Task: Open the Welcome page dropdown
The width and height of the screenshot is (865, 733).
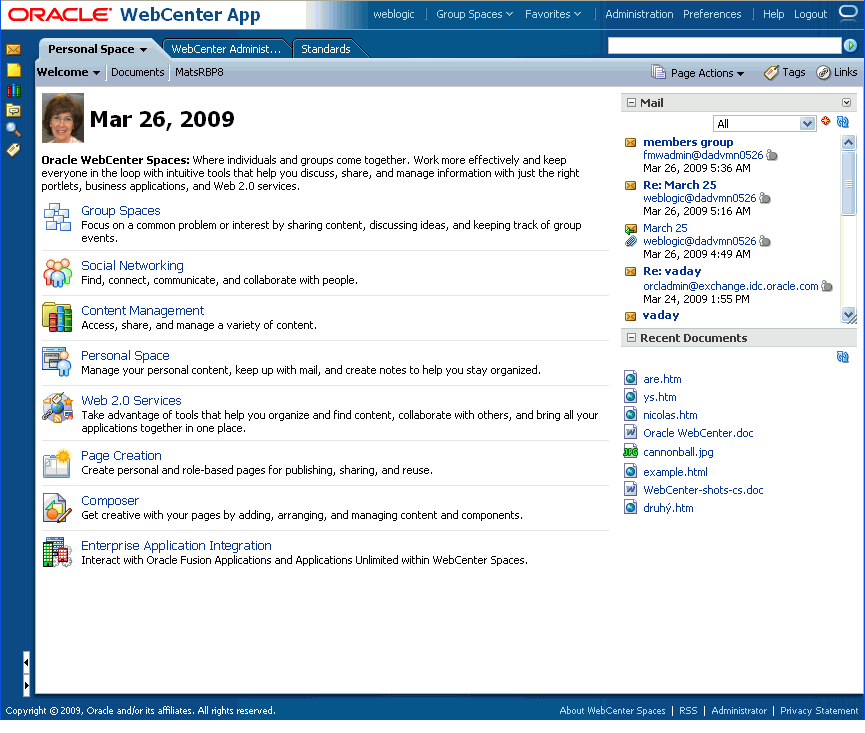Action: click(96, 73)
